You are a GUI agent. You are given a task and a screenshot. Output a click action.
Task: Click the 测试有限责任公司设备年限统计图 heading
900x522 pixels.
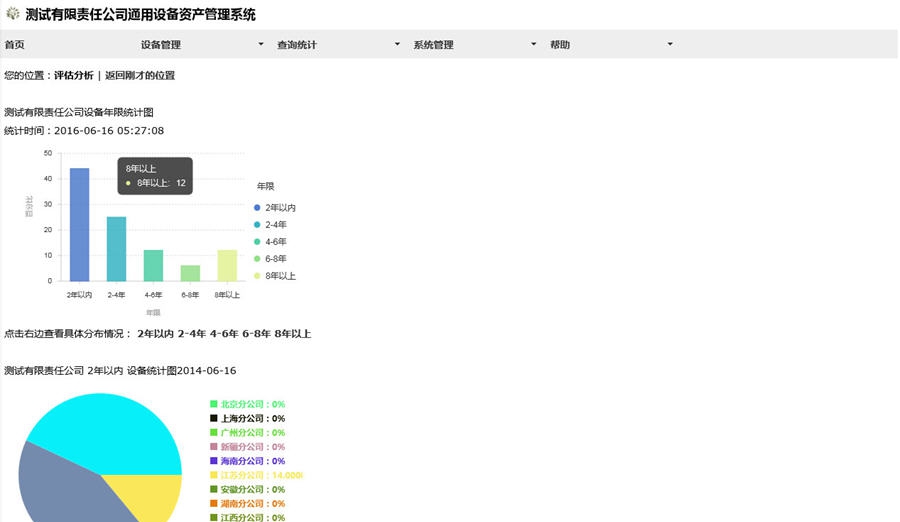(x=79, y=112)
